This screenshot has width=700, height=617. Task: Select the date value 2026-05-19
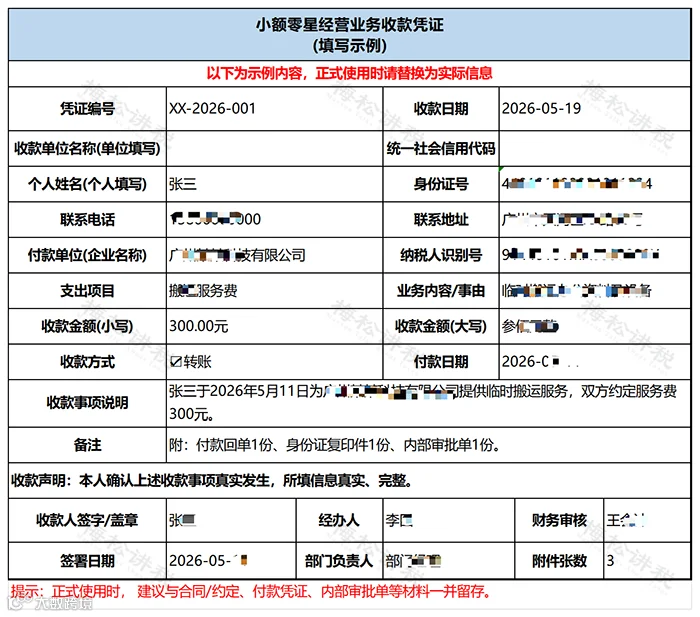[x=541, y=108]
